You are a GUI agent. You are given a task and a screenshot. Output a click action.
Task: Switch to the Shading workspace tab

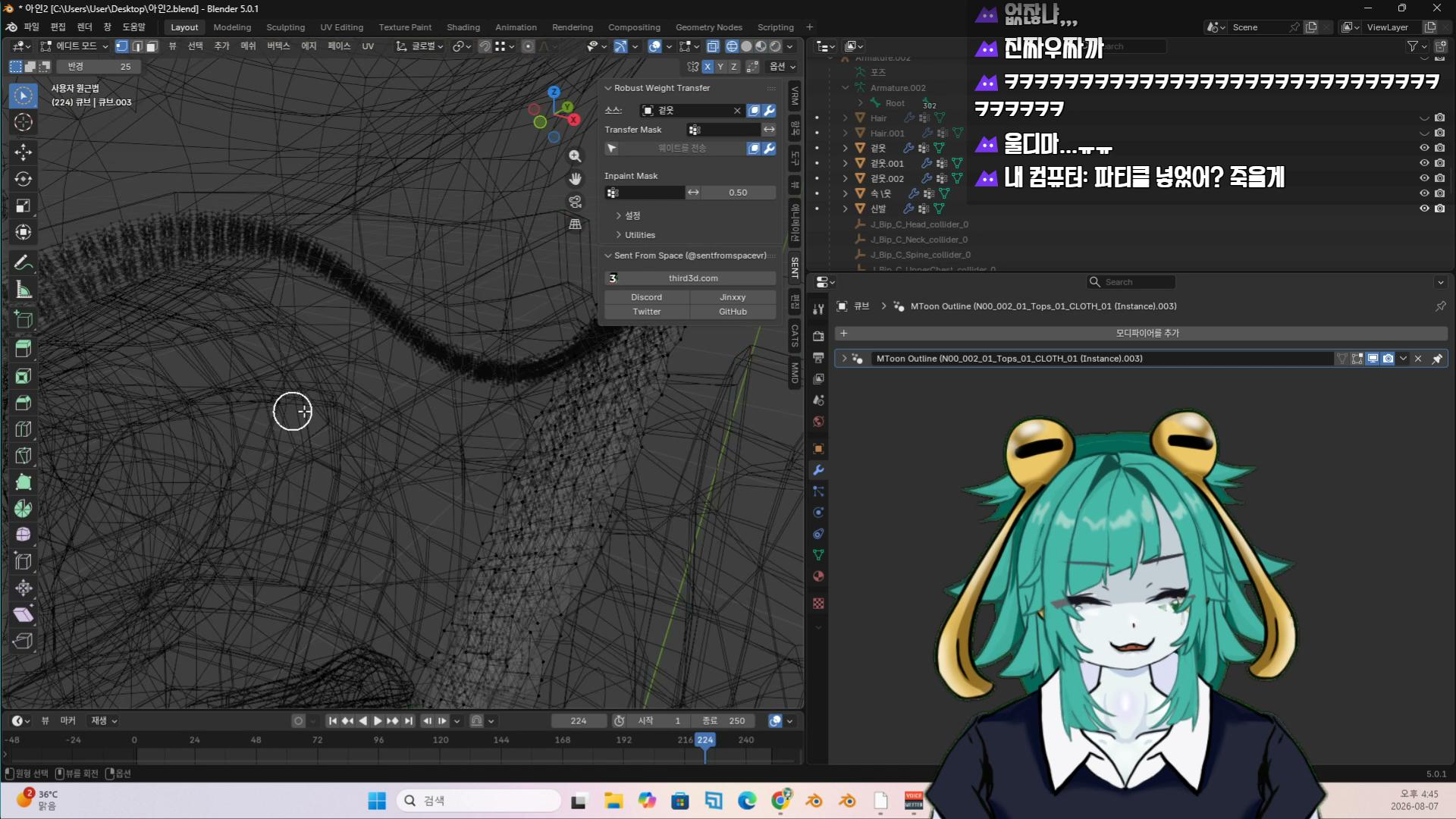[463, 27]
